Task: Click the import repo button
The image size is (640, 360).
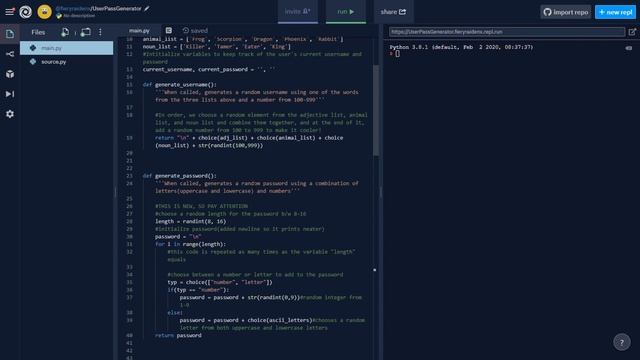Action: point(566,12)
